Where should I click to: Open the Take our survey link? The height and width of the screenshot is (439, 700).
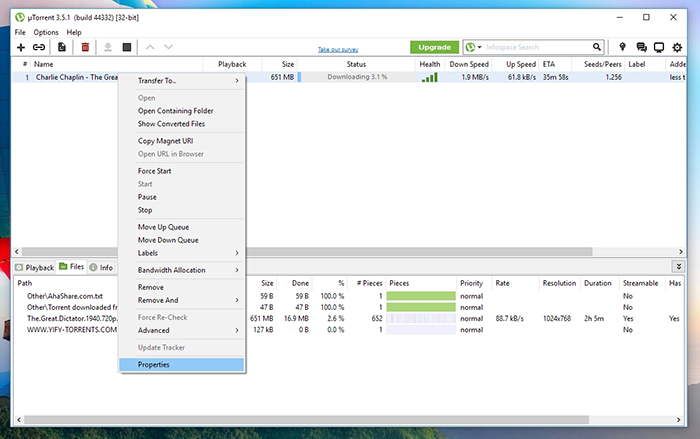click(338, 50)
